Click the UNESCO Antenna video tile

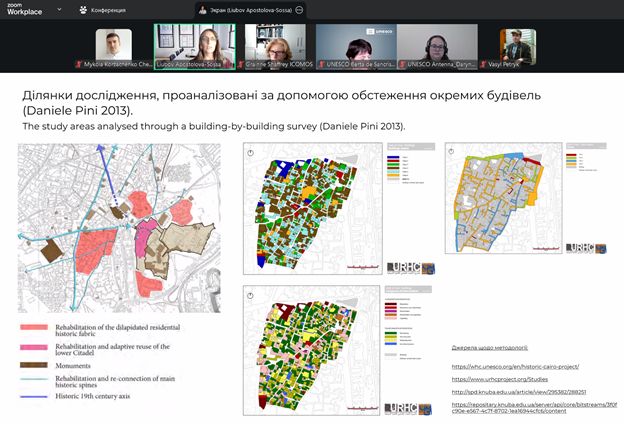click(437, 46)
